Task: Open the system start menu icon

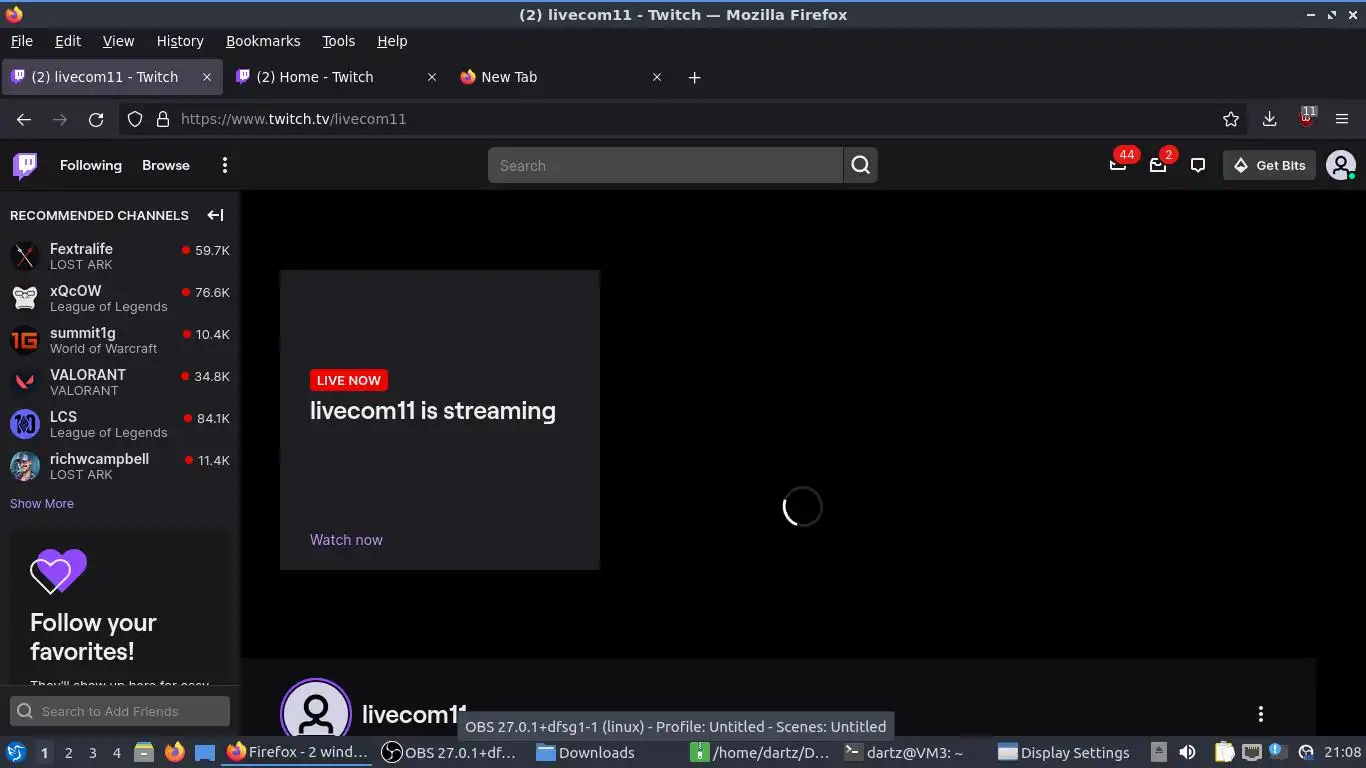Action: 15,752
